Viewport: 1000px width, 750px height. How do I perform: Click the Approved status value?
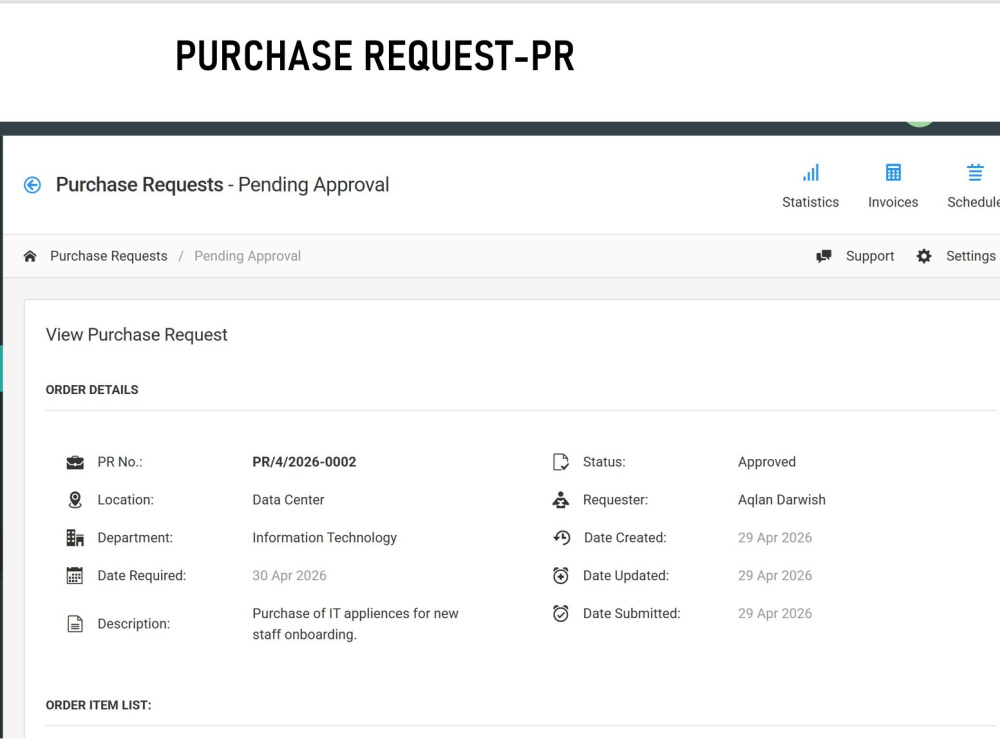[x=767, y=462]
